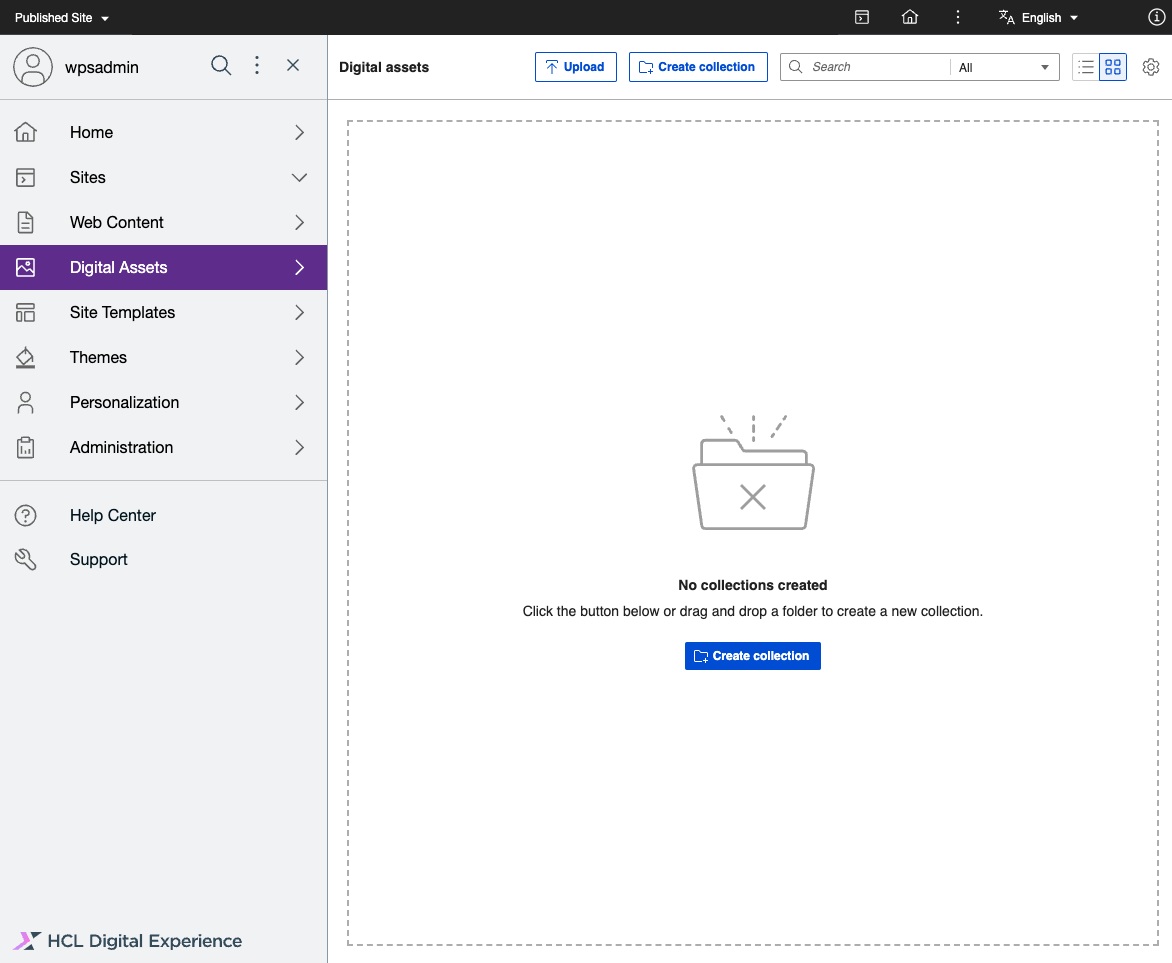Open the Support wrench icon

point(25,559)
